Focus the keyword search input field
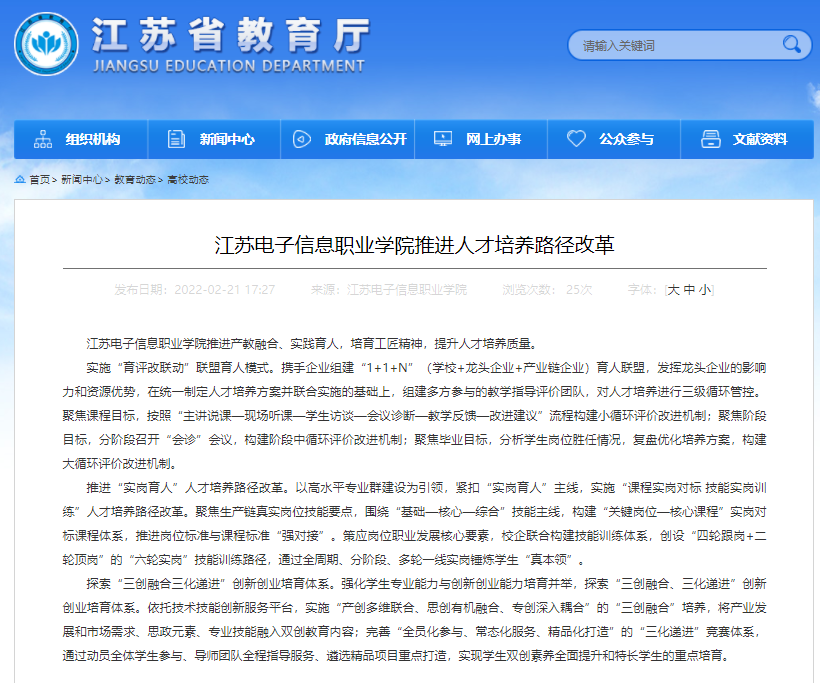This screenshot has width=820, height=683. (x=689, y=45)
